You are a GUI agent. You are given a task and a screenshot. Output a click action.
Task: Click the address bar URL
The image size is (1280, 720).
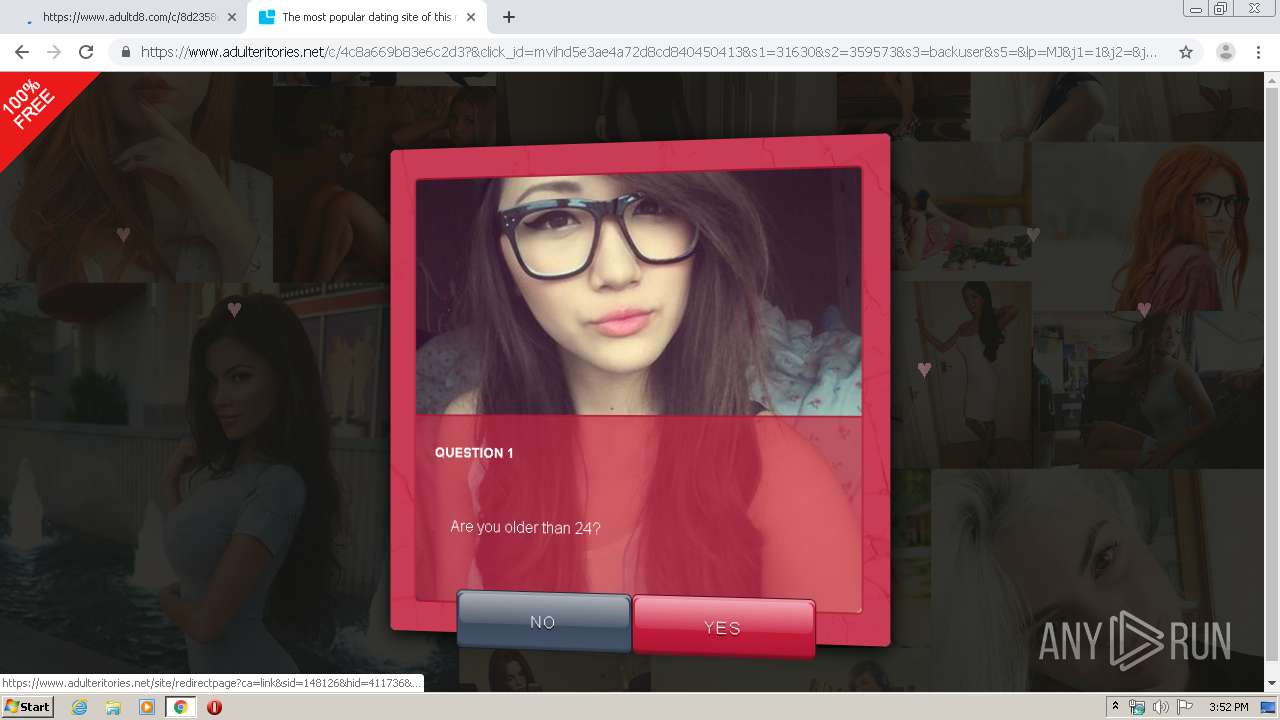click(649, 52)
